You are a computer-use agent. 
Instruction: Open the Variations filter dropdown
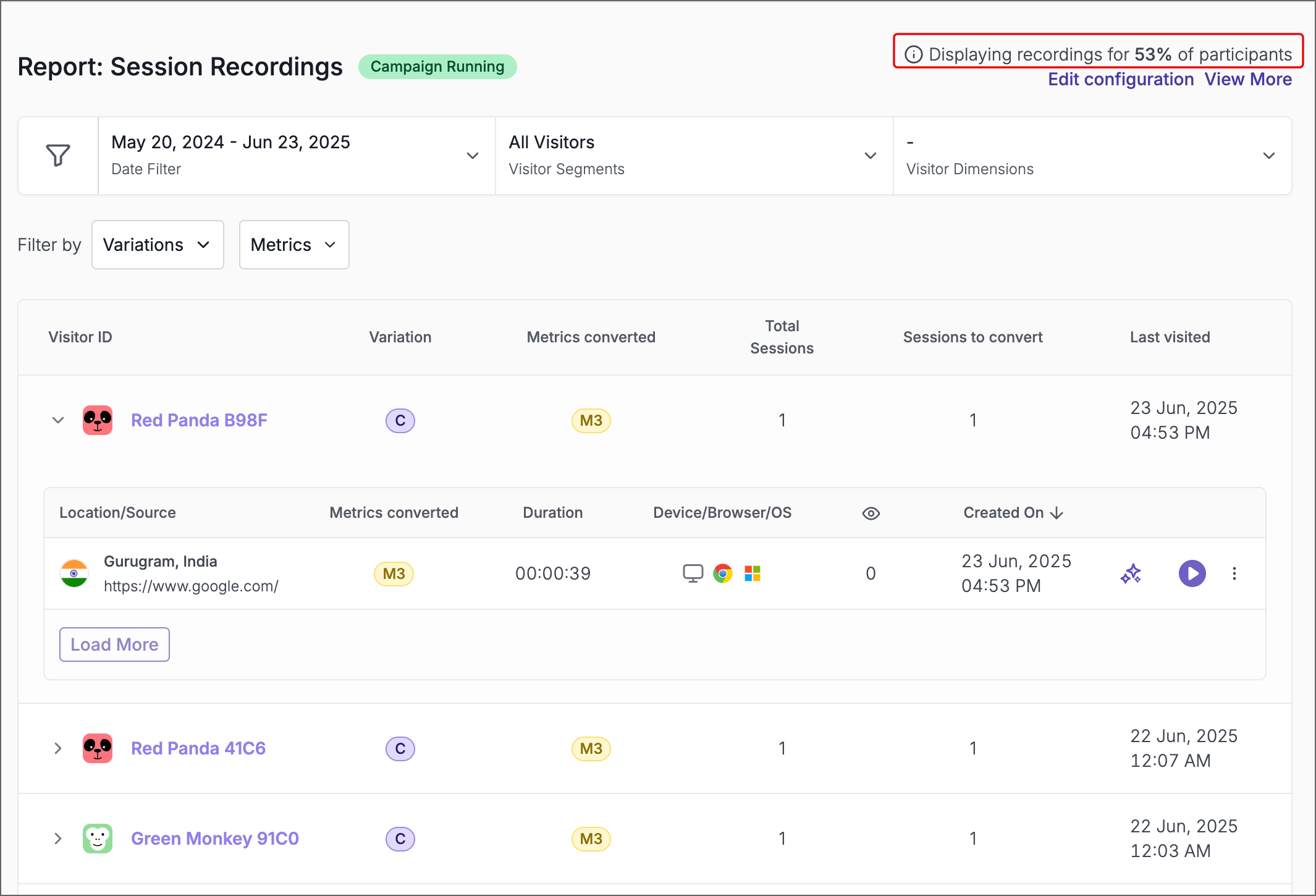[158, 245]
